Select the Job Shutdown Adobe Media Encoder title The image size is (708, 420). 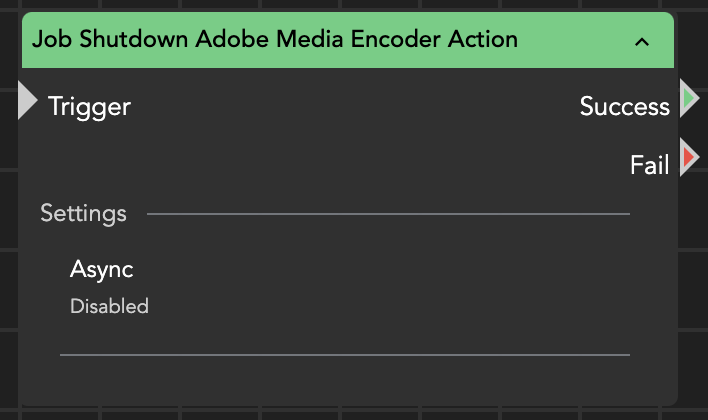coord(275,40)
